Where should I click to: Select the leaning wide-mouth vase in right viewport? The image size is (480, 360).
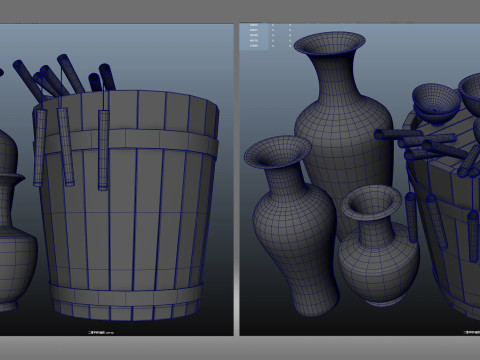pyautogui.click(x=293, y=227)
